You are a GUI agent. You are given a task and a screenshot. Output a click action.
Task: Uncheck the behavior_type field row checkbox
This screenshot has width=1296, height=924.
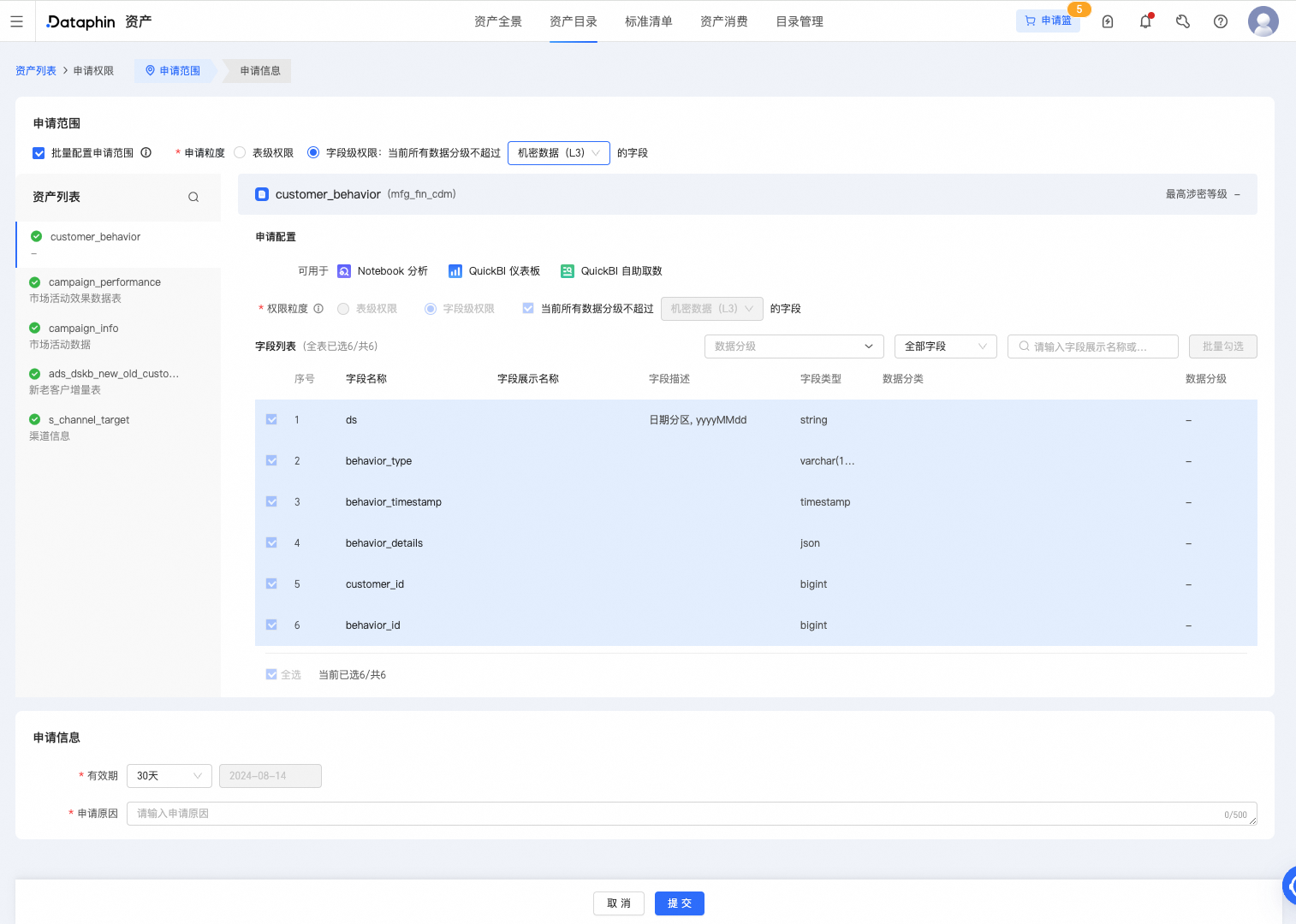click(271, 460)
